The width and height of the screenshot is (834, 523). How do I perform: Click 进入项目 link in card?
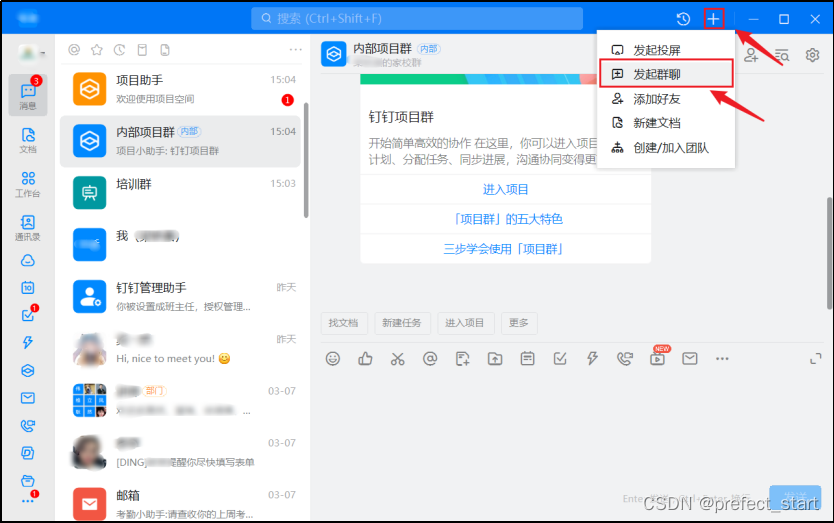point(505,189)
